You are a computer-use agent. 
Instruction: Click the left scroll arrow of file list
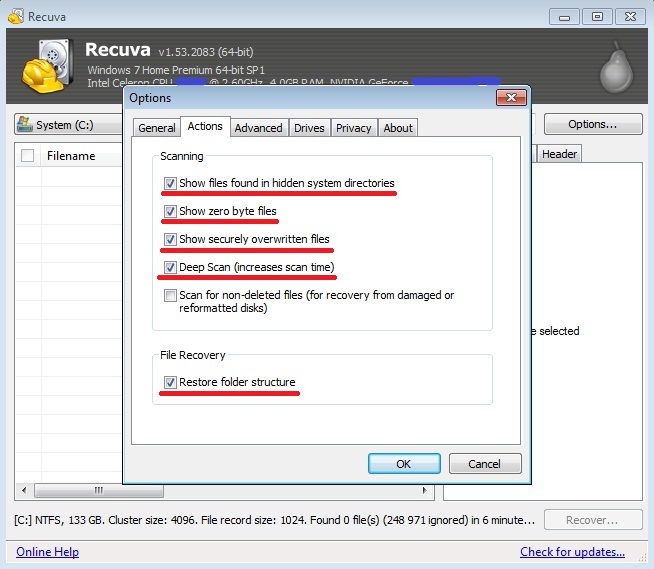pyautogui.click(x=24, y=490)
